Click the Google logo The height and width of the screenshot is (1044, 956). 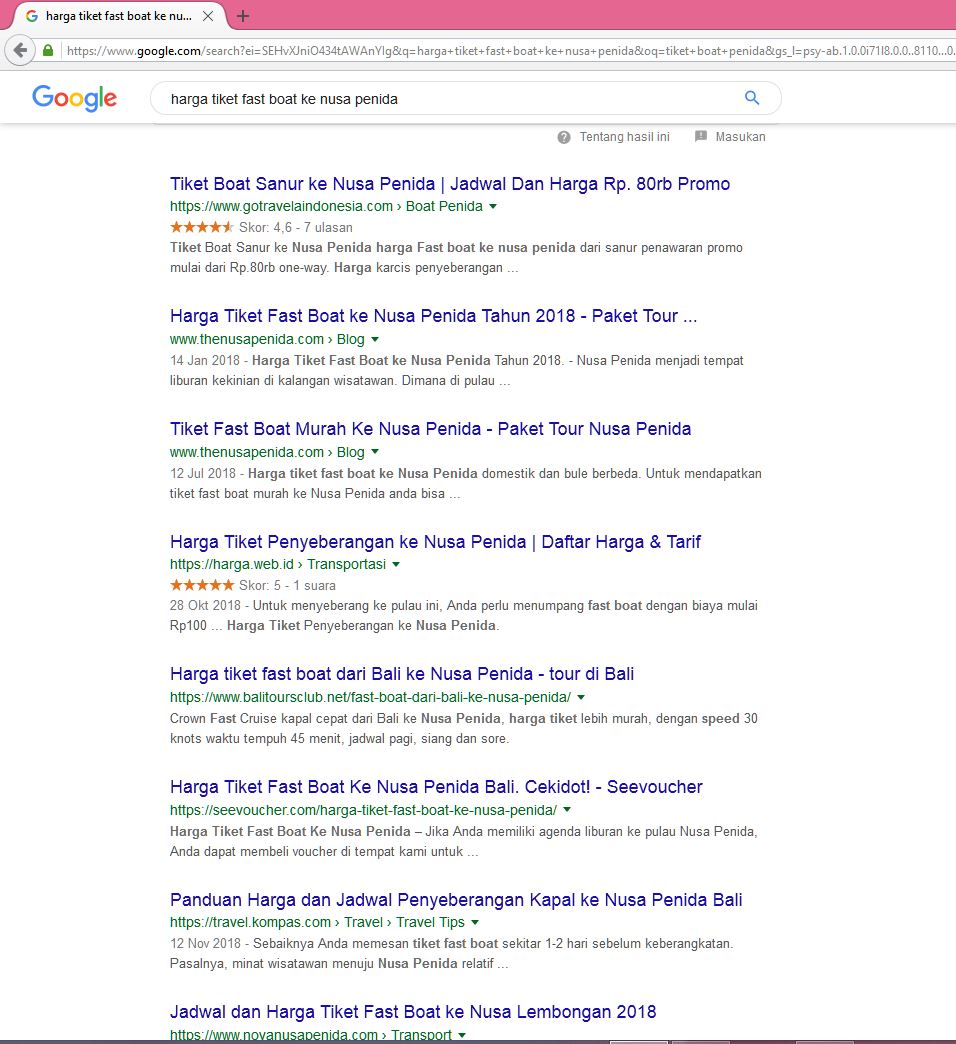pos(75,99)
